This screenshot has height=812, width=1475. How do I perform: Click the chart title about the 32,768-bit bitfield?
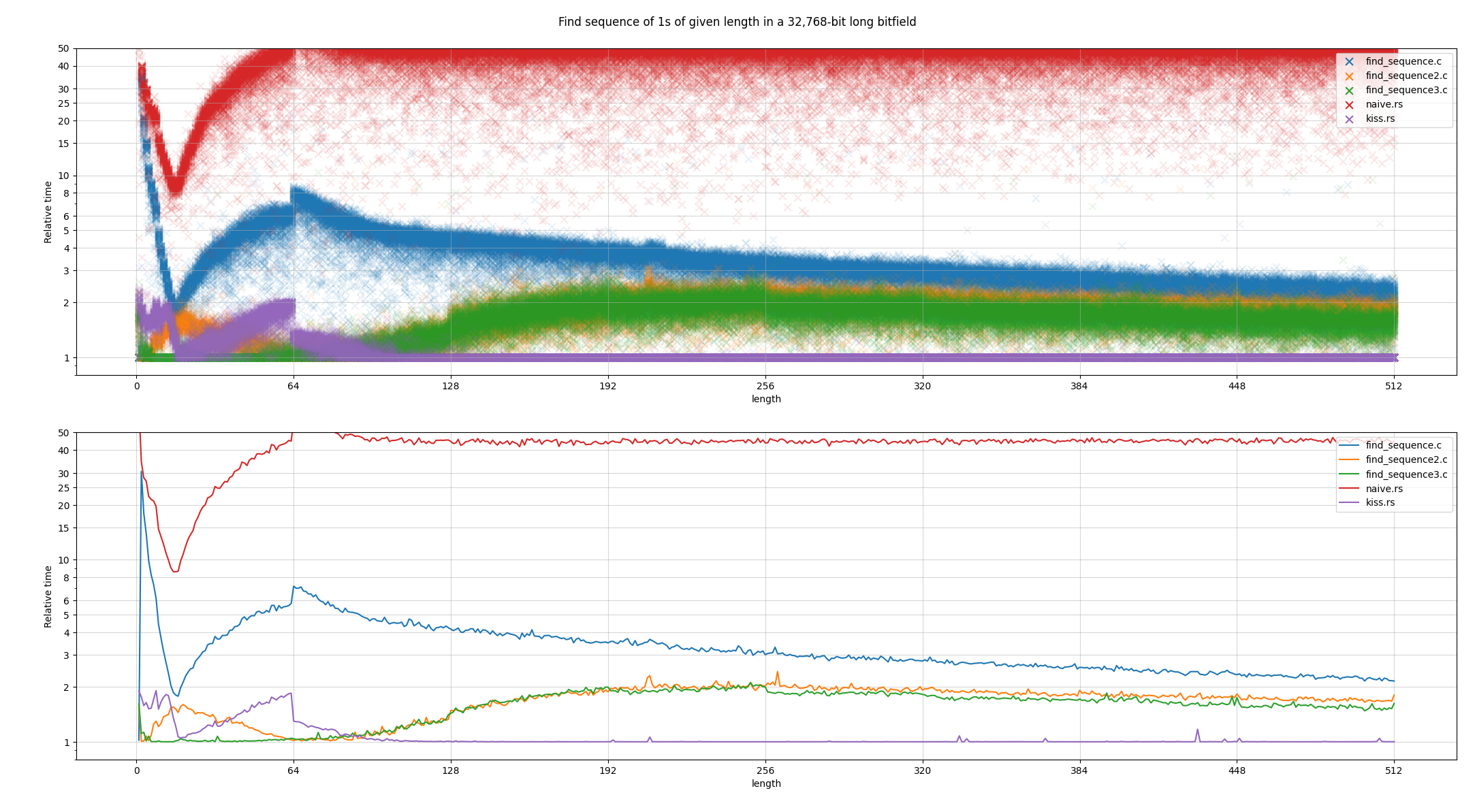tap(737, 22)
